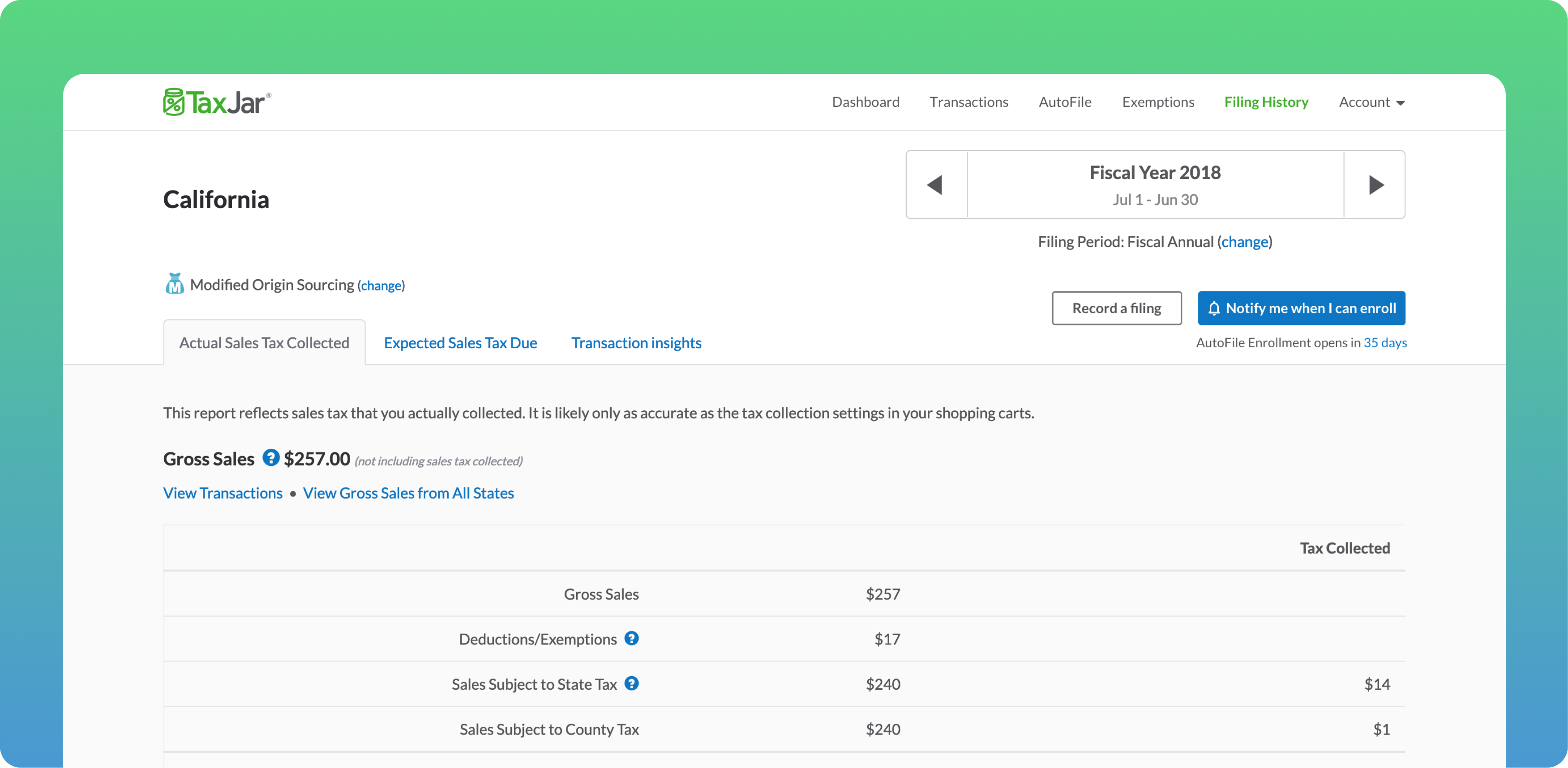The width and height of the screenshot is (1568, 768).
Task: Click the TaxJar logo
Action: pyautogui.click(x=217, y=102)
